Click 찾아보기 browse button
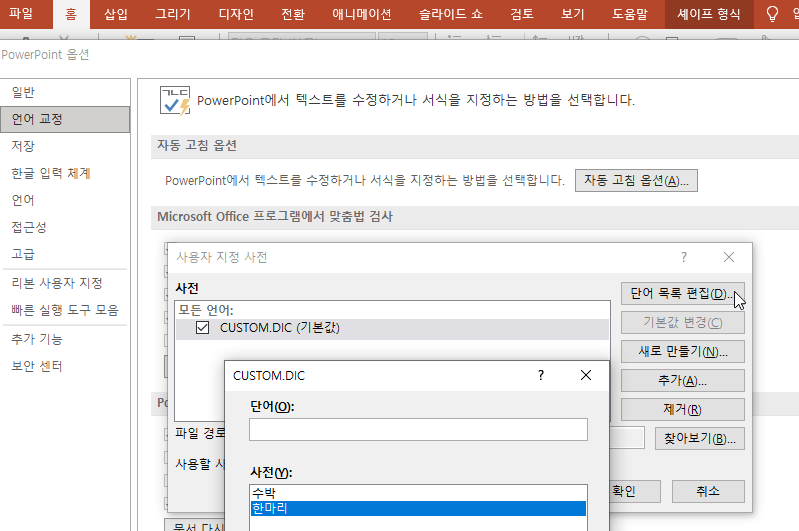 (x=700, y=439)
